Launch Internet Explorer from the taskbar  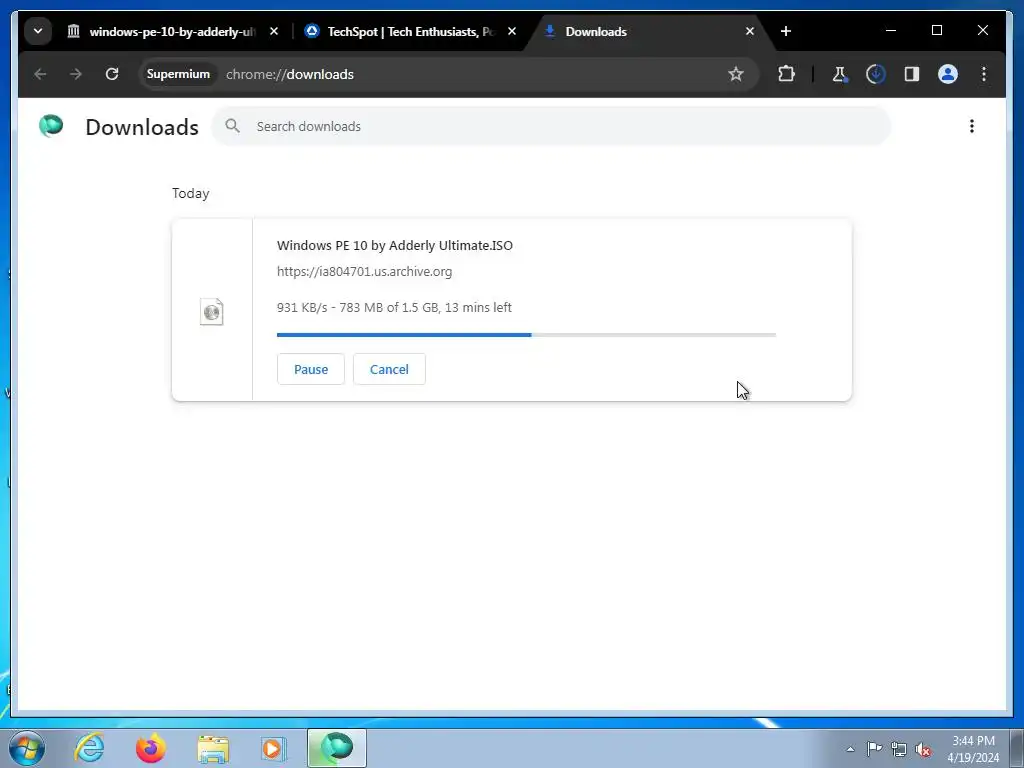89,748
